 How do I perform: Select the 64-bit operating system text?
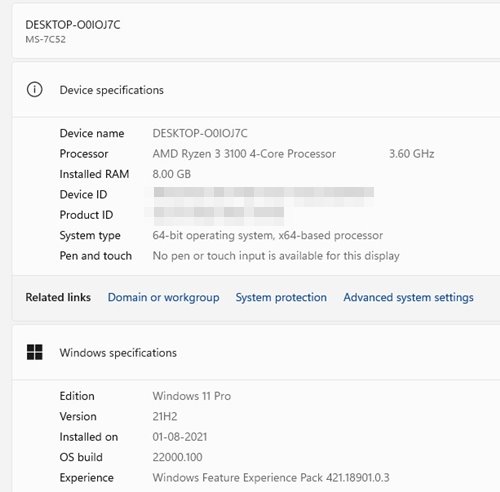pyautogui.click(x=268, y=235)
